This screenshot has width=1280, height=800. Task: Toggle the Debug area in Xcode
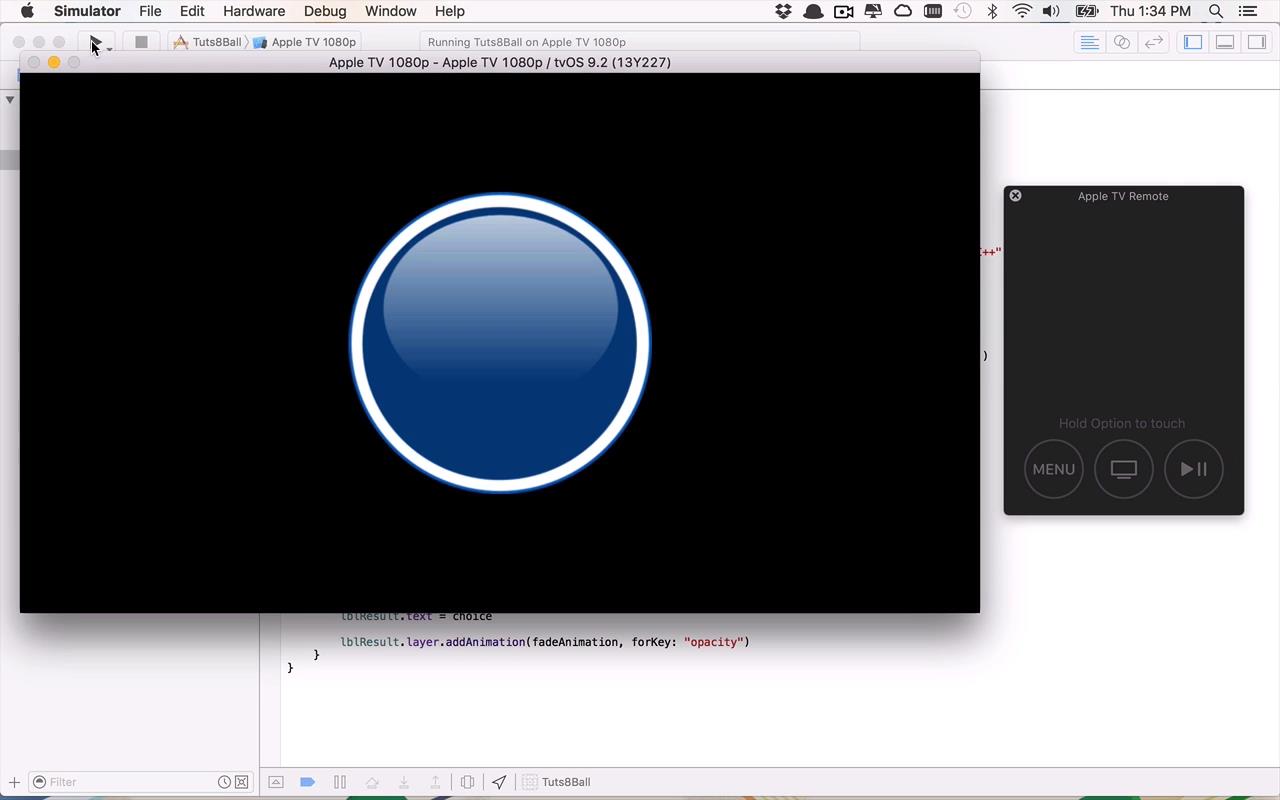point(1225,42)
